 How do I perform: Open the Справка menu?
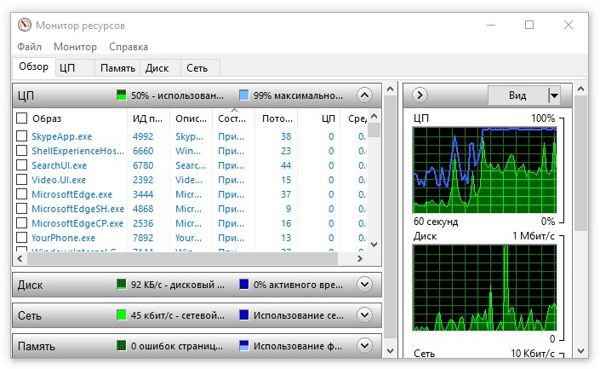pos(128,47)
